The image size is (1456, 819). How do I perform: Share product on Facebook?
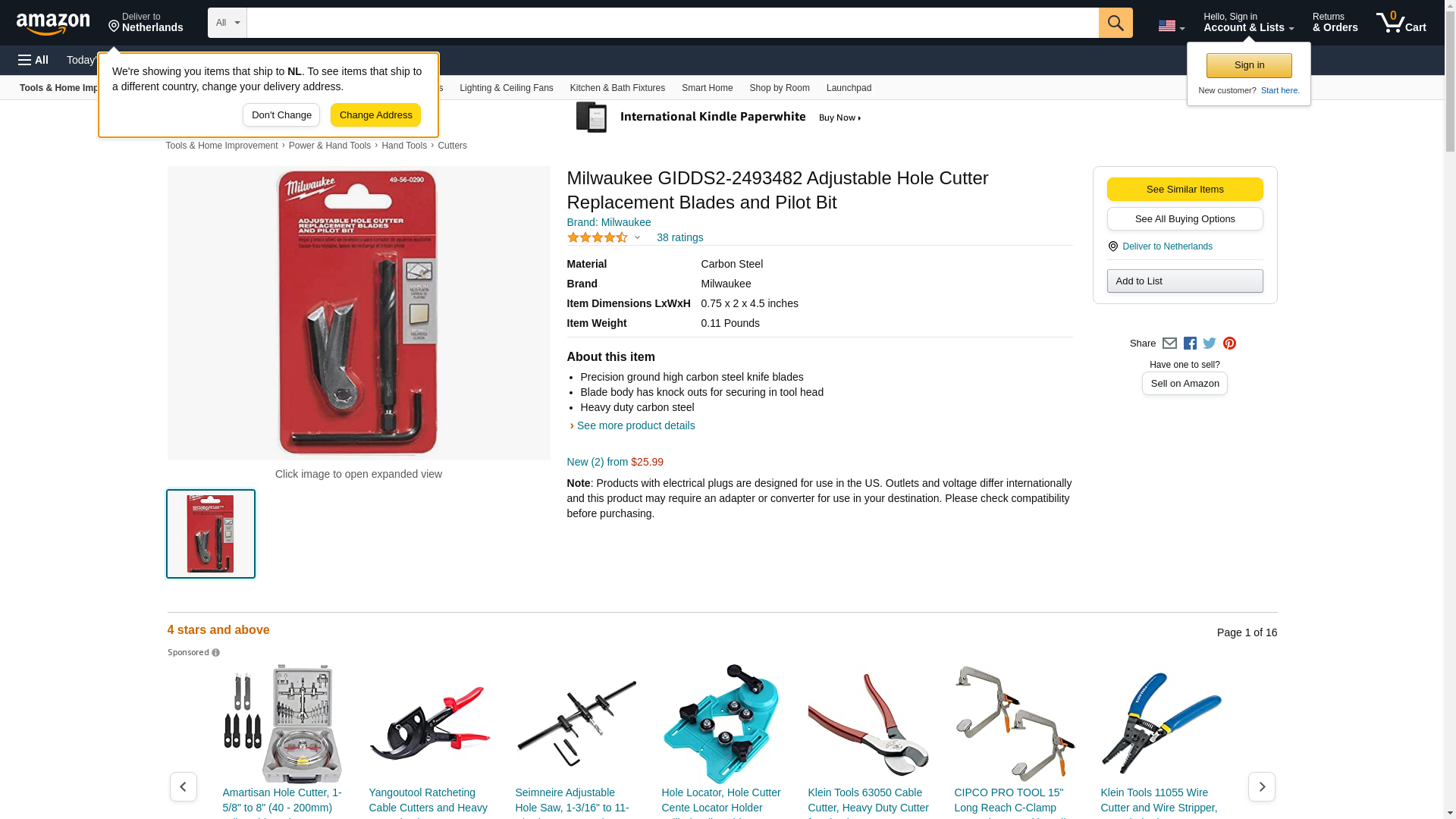pos(1190,344)
